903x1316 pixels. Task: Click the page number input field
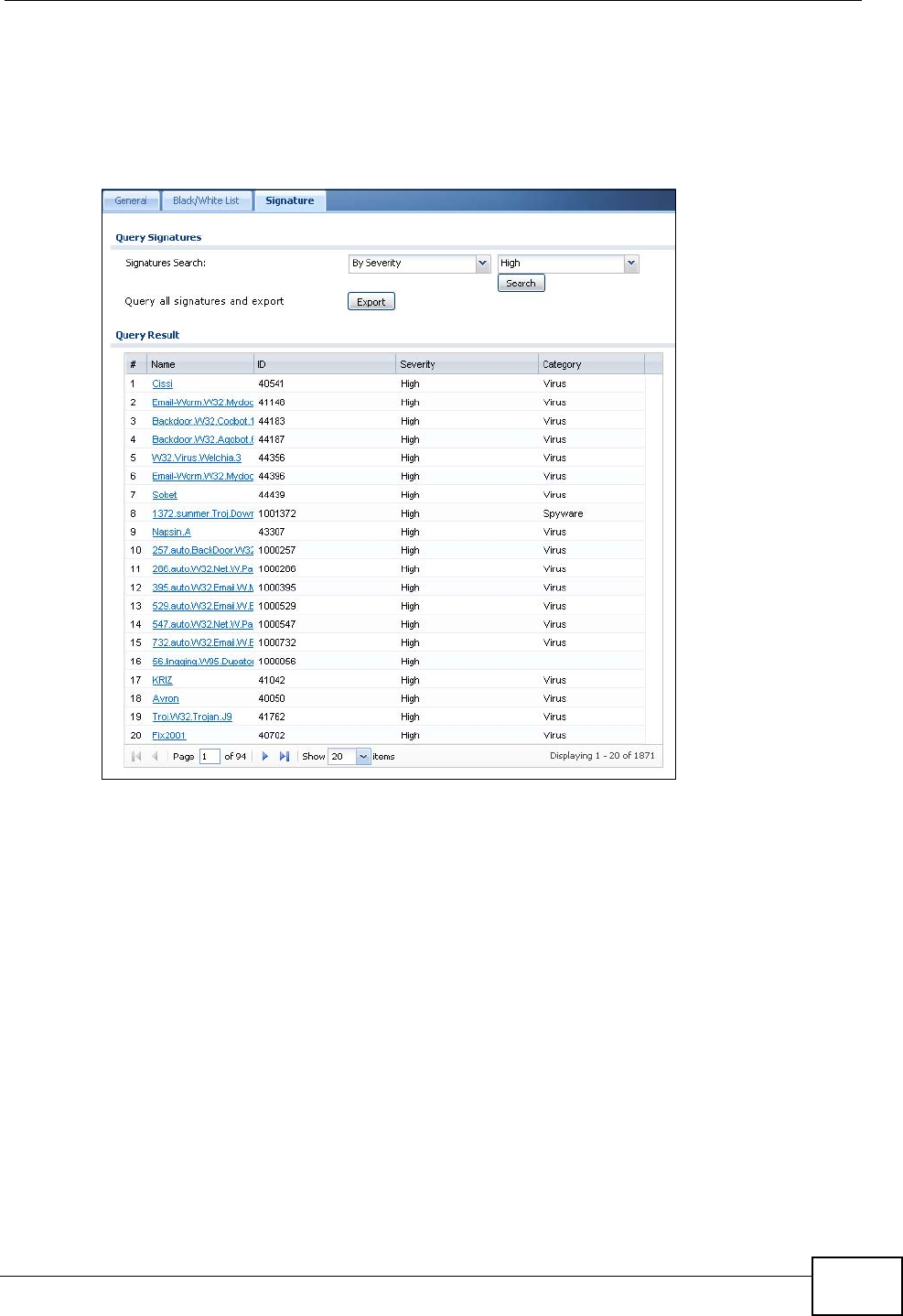[x=210, y=757]
